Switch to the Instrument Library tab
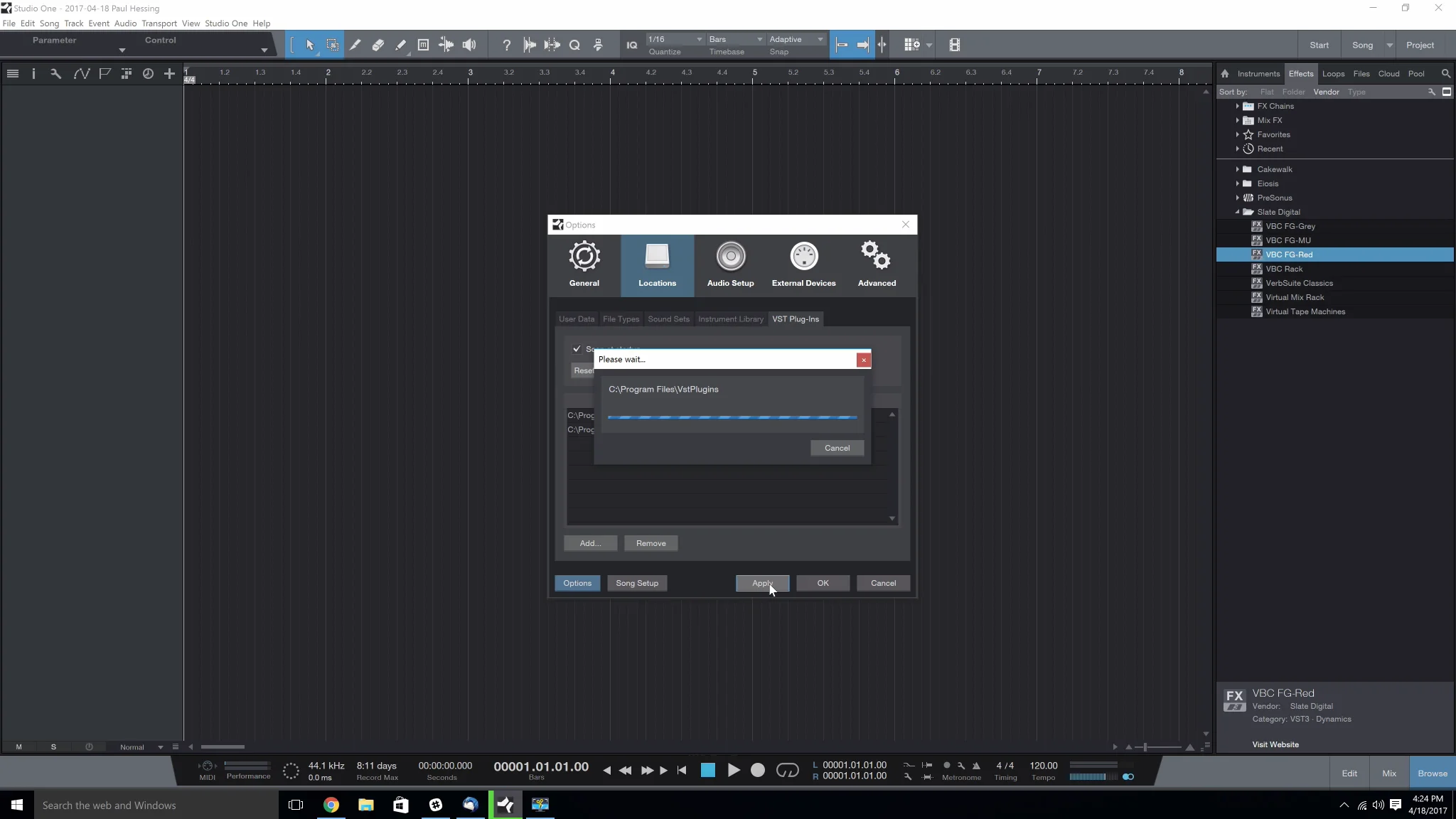Image resolution: width=1456 pixels, height=819 pixels. pos(730,319)
